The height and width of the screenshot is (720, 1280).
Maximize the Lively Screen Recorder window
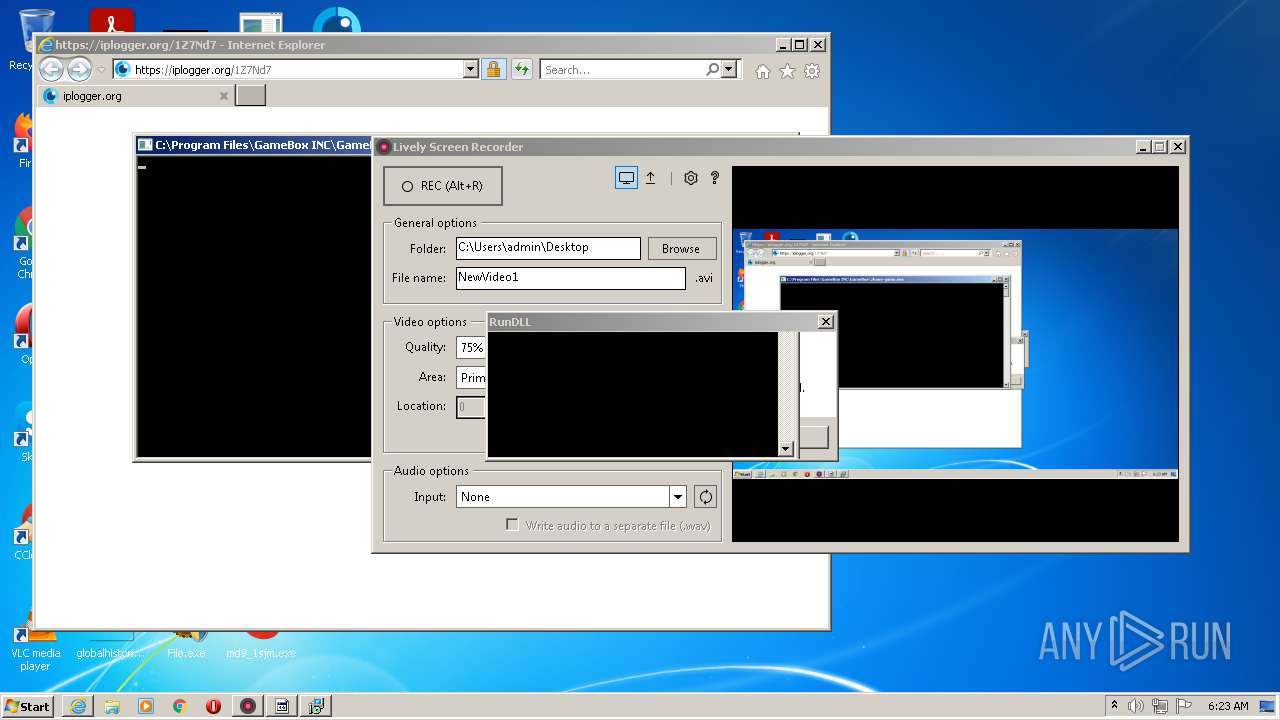click(x=1160, y=147)
